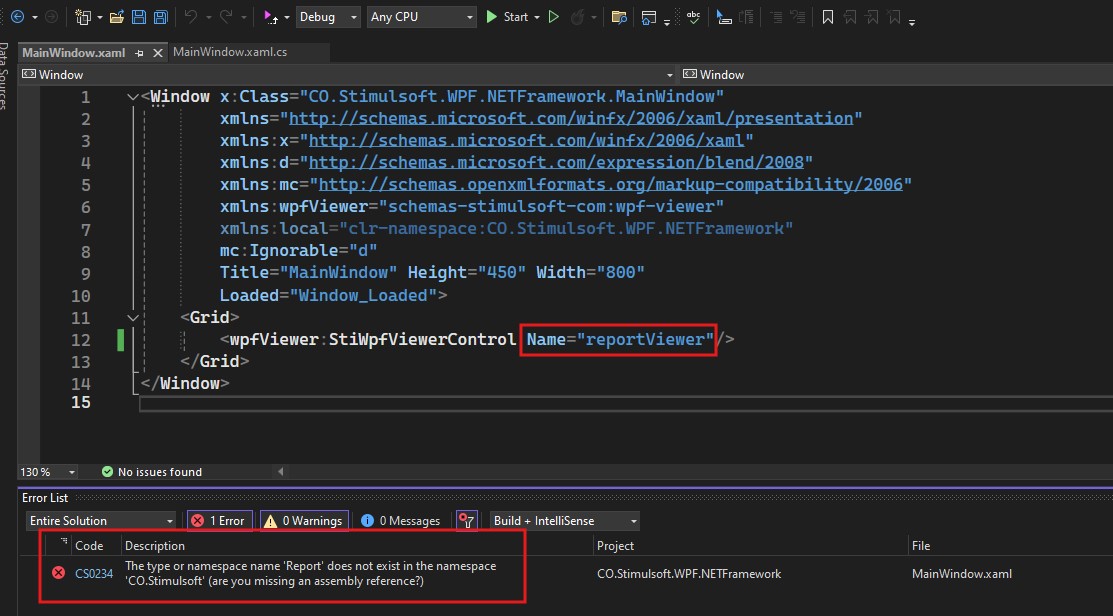This screenshot has height=616, width=1113.
Task: Collapse the Grid element at line 11
Action: (x=133, y=318)
